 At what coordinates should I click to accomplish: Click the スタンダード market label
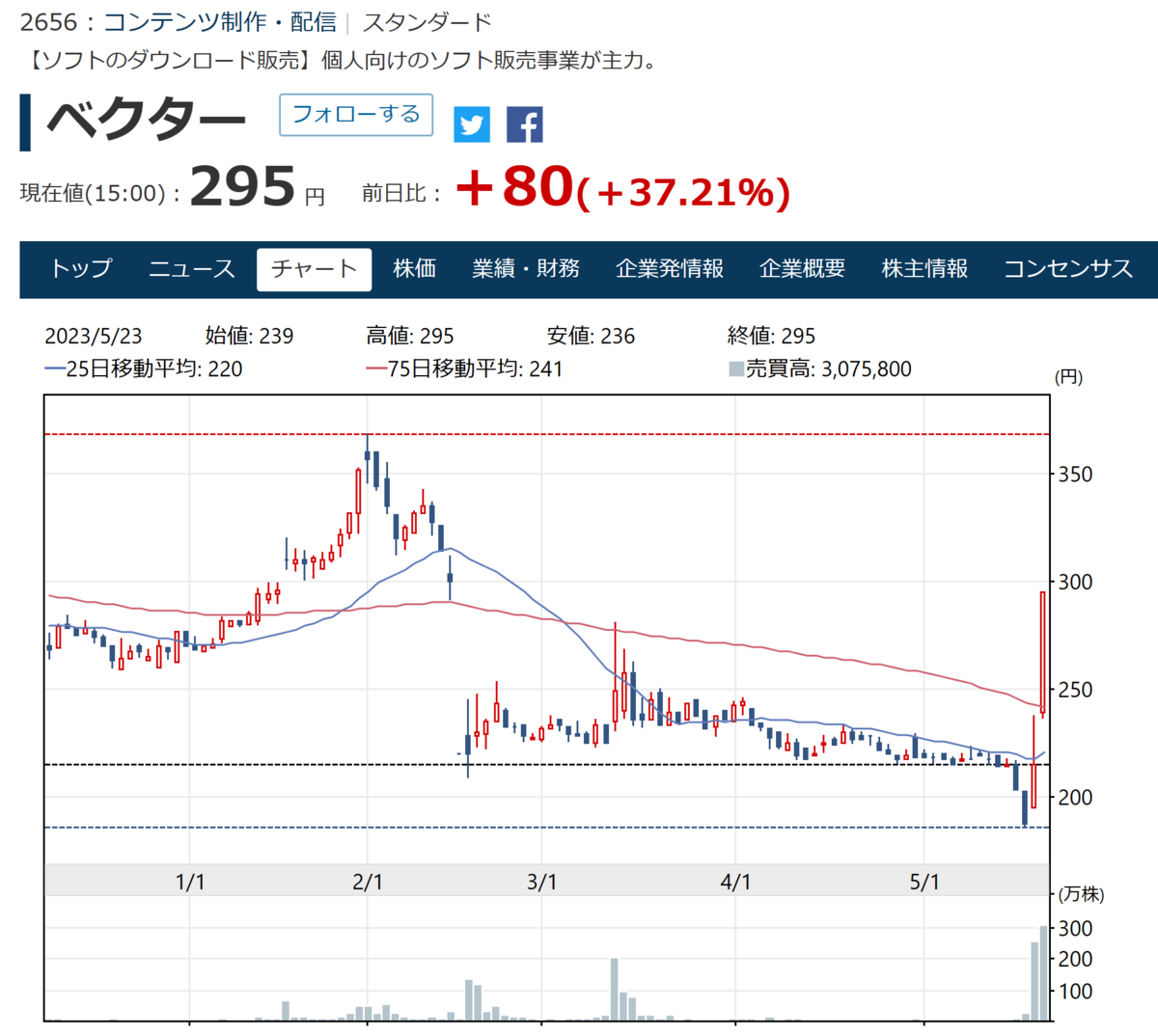(427, 21)
